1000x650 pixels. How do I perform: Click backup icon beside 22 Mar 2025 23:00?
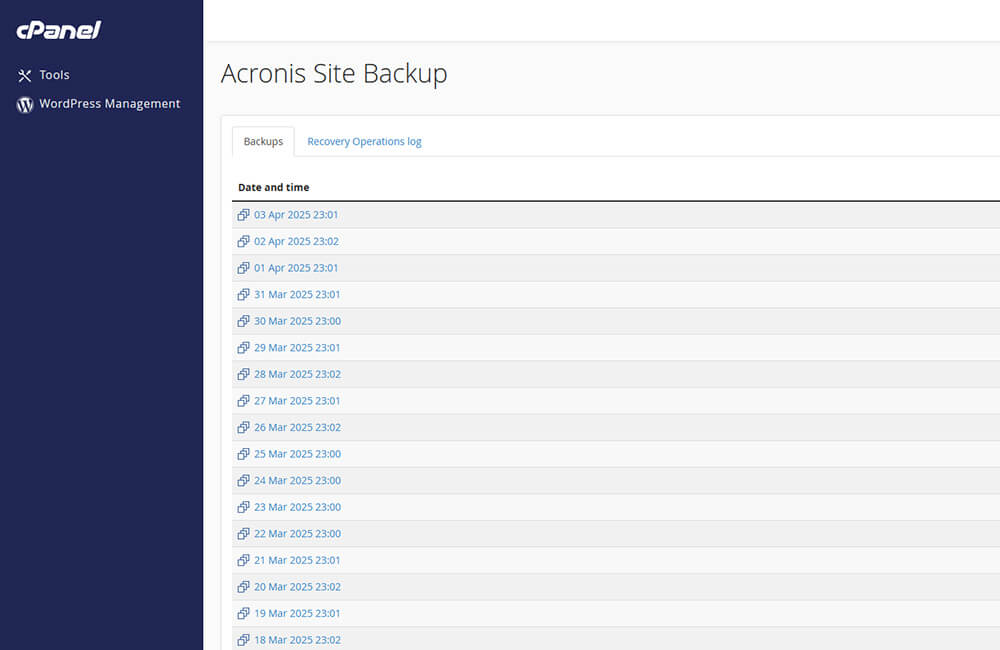click(243, 534)
